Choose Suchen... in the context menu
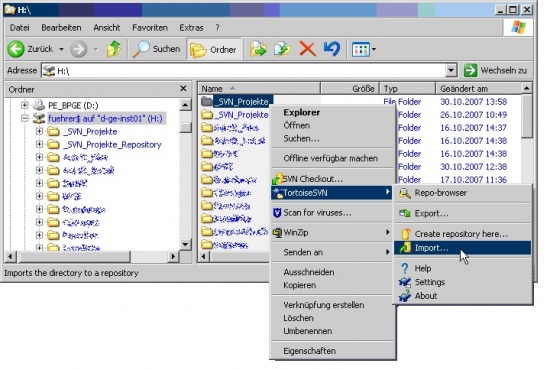The height and width of the screenshot is (370, 550). click(x=333, y=139)
